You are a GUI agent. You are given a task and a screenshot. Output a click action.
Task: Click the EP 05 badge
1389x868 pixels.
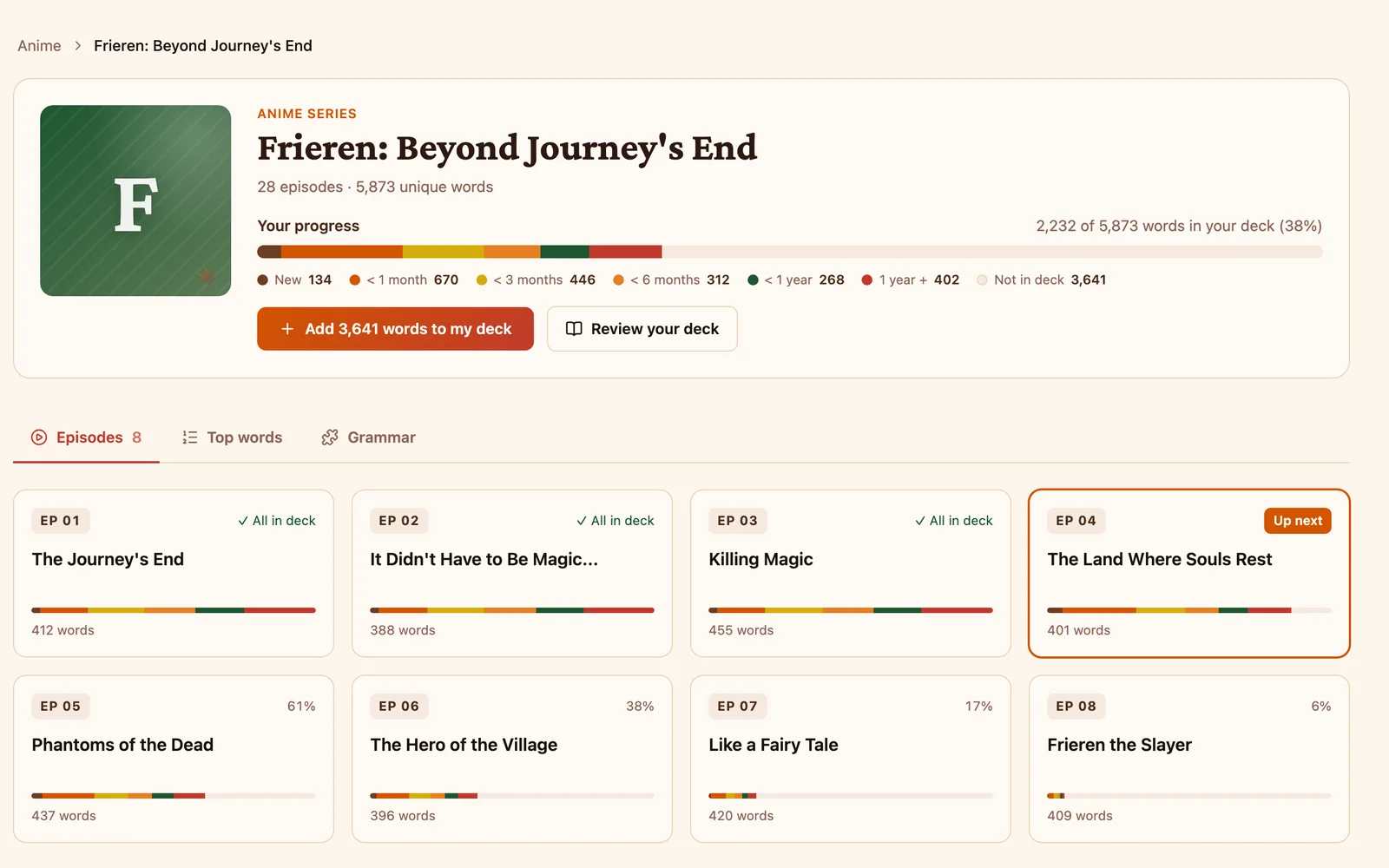(x=60, y=707)
